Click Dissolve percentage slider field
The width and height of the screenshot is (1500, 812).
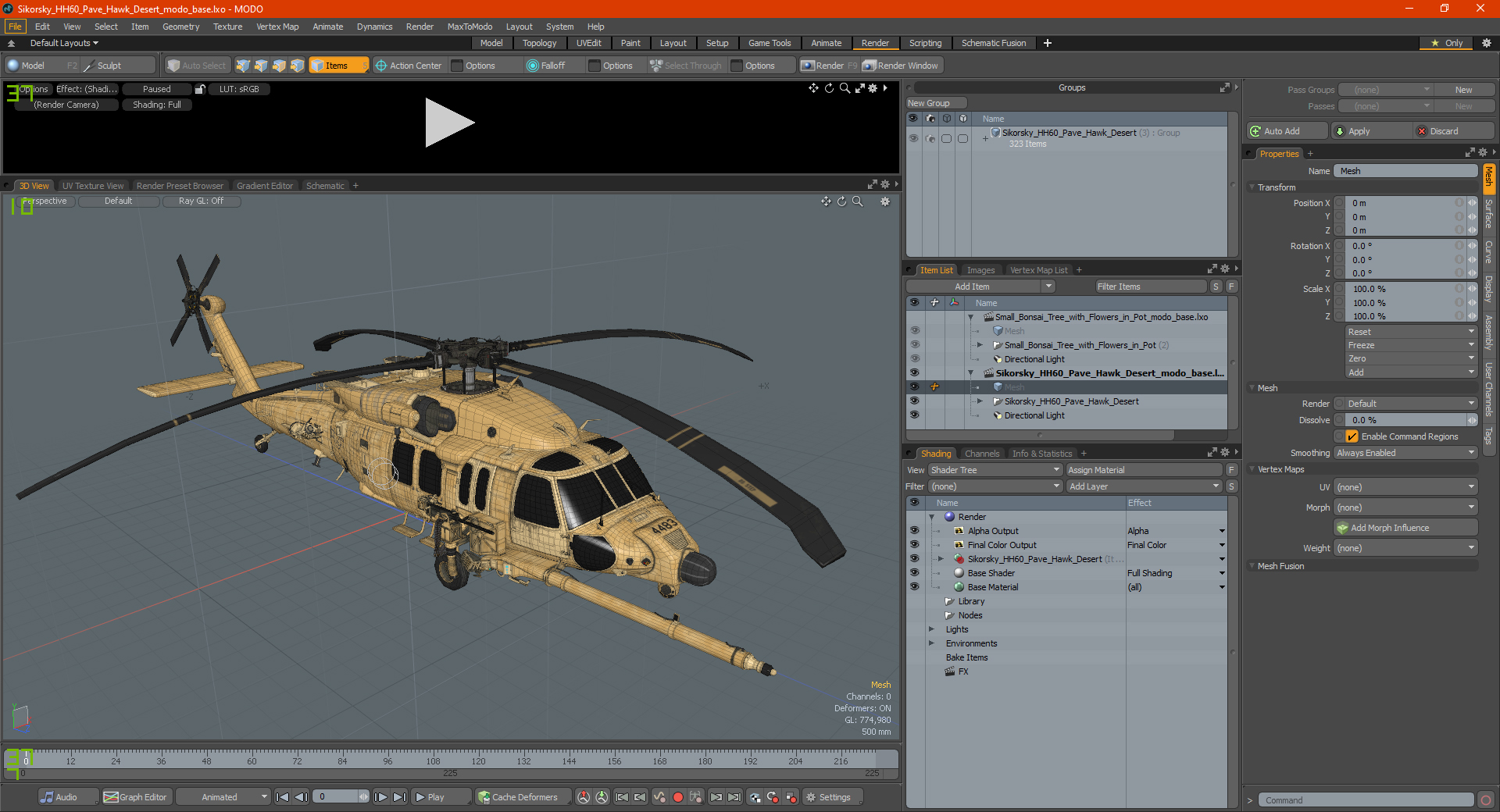[1405, 420]
